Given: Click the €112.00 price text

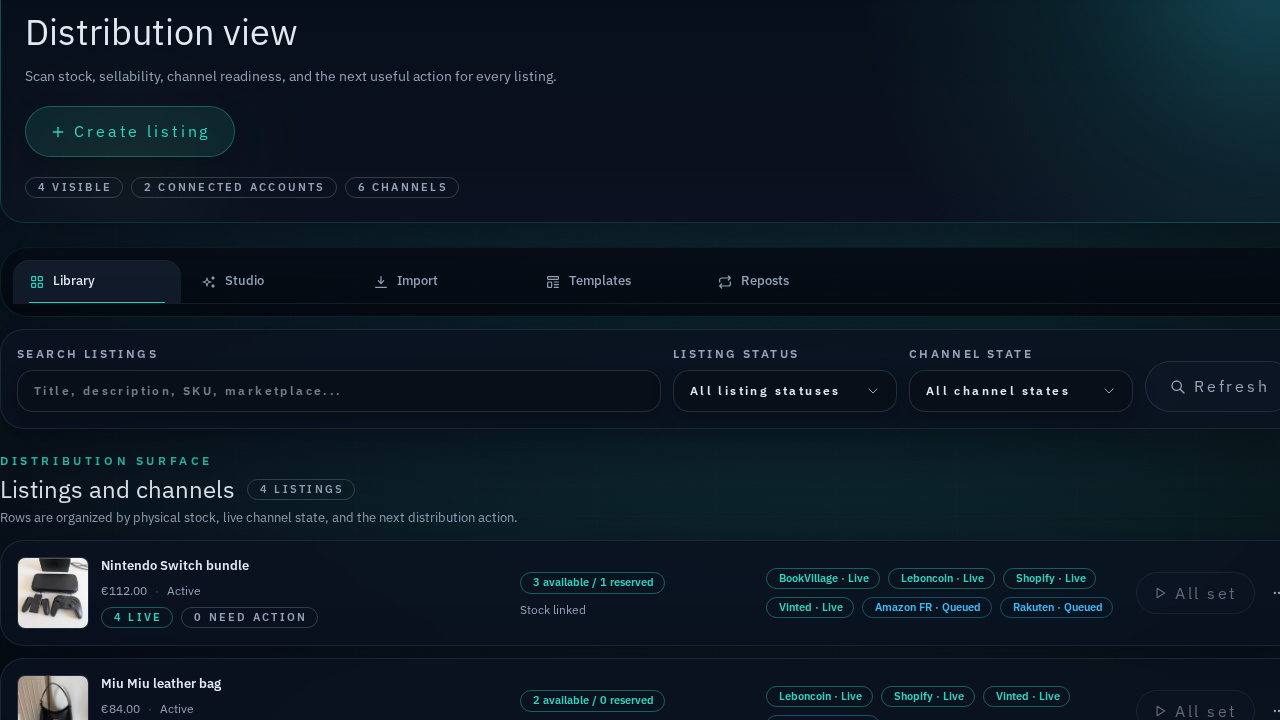Looking at the screenshot, I should 124,591.
